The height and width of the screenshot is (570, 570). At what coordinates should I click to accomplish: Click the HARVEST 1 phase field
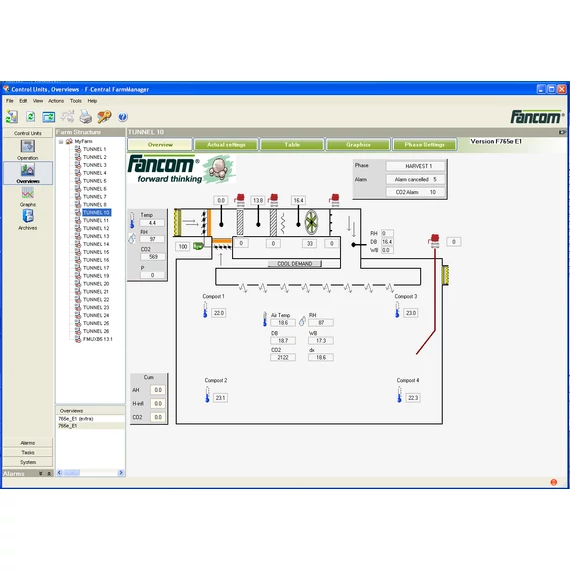[416, 166]
